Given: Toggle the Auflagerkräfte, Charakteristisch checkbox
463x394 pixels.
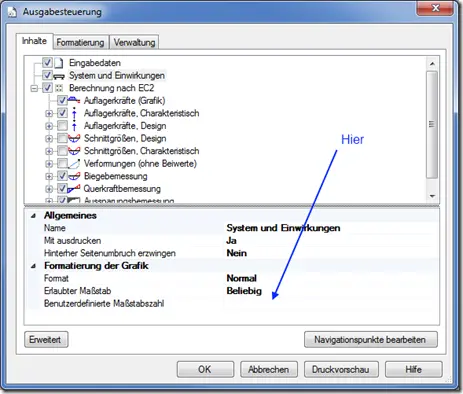Looking at the screenshot, I should (x=62, y=113).
